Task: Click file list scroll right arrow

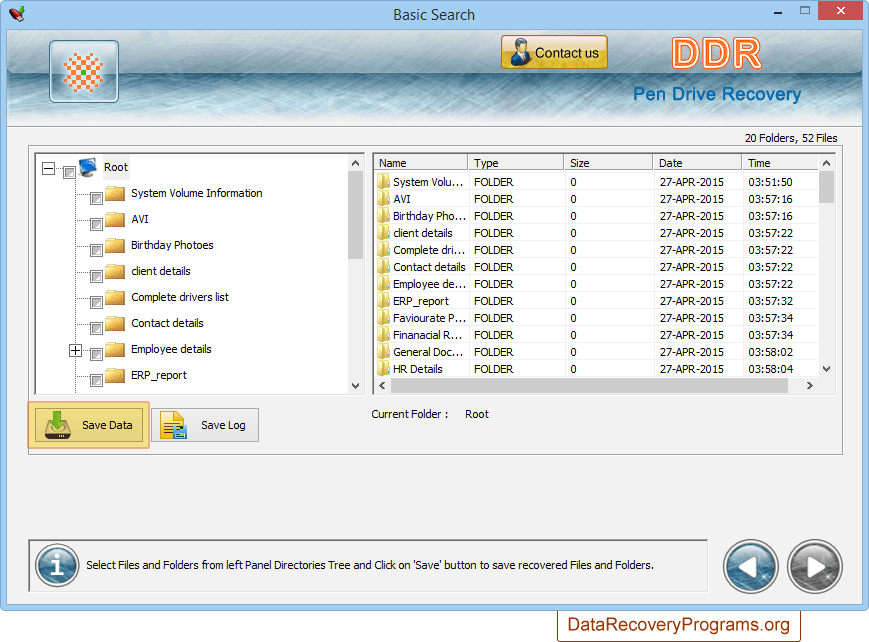Action: 810,385
